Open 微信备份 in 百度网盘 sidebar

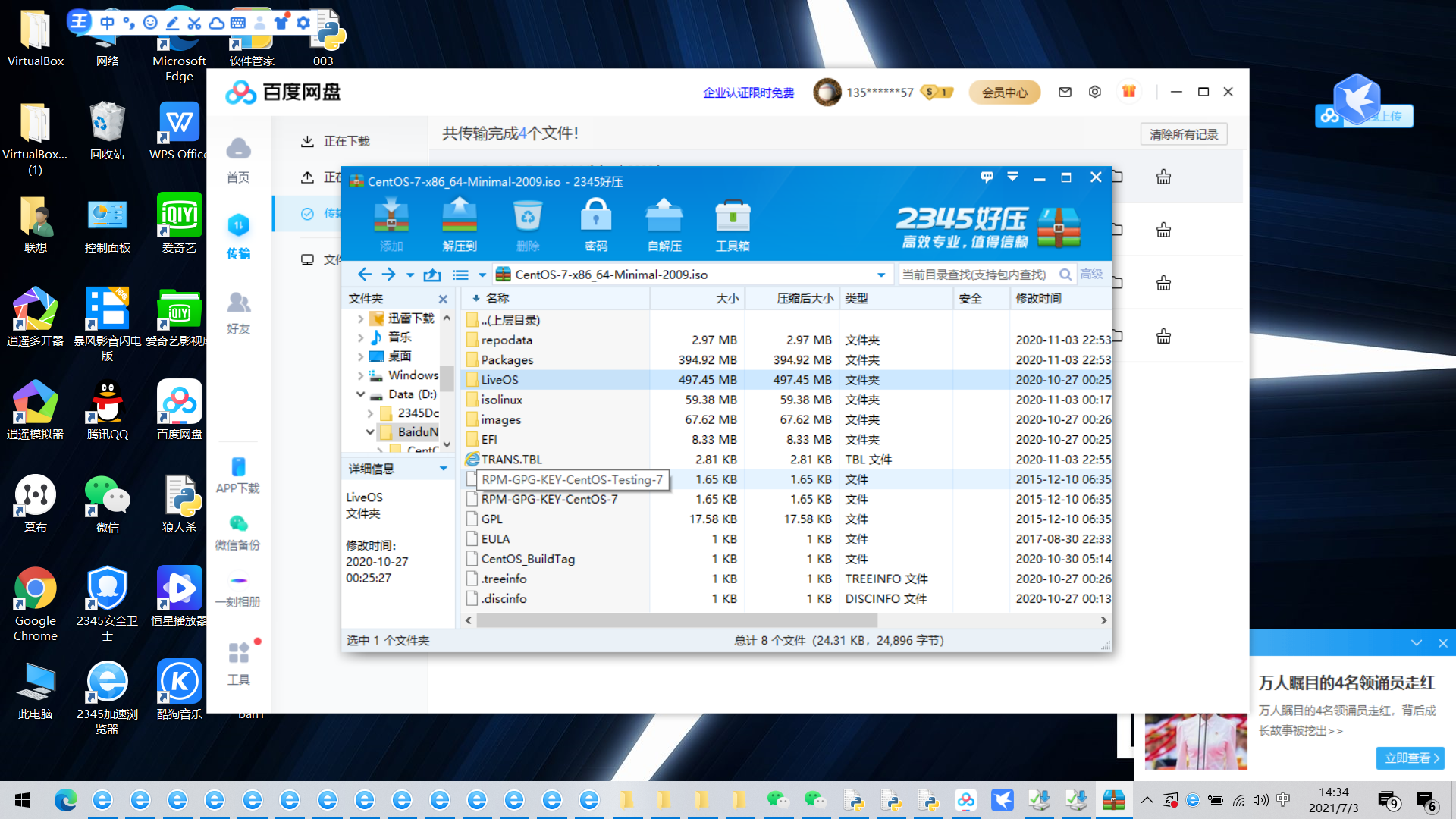[x=238, y=532]
